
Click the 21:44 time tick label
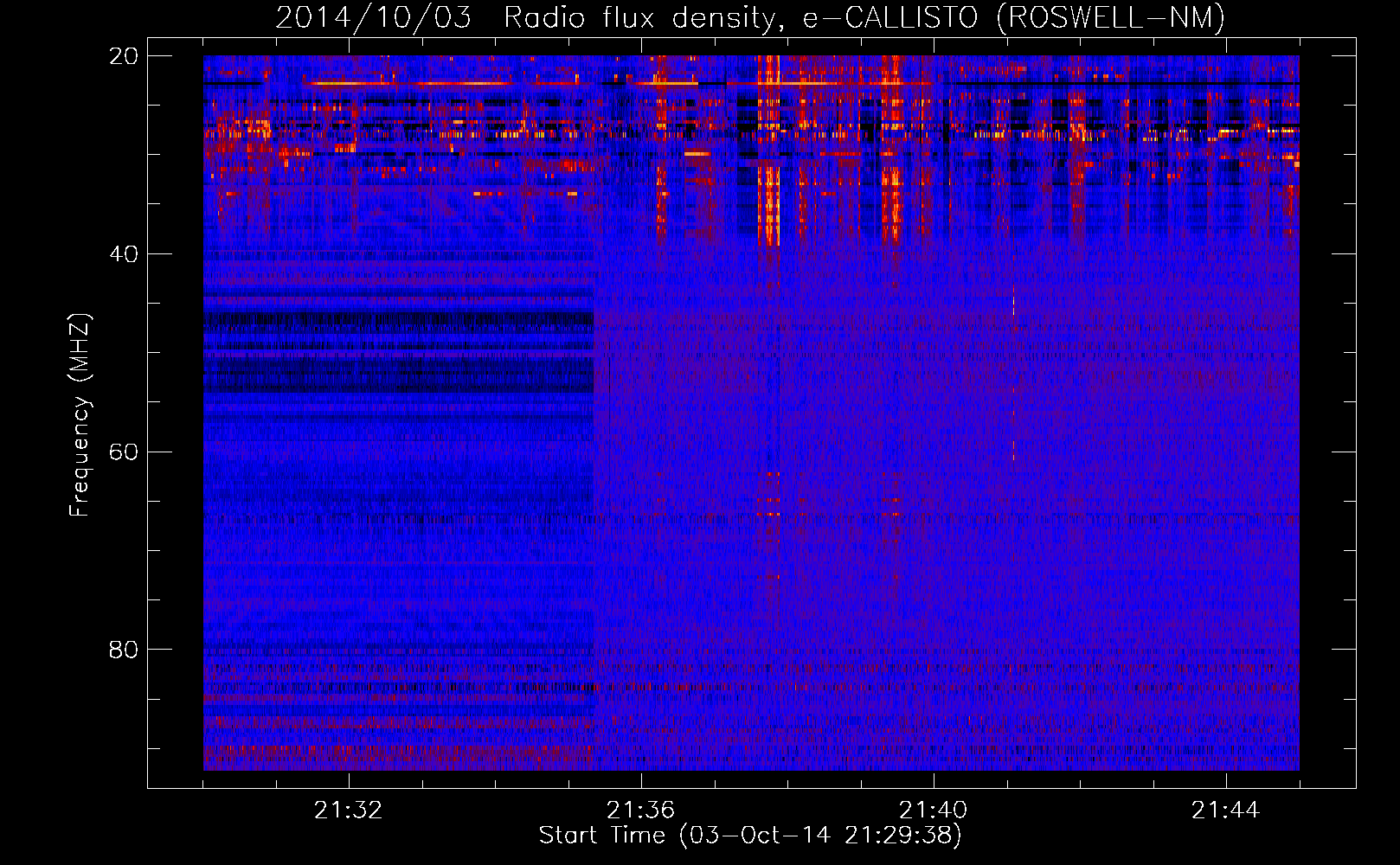[1225, 811]
